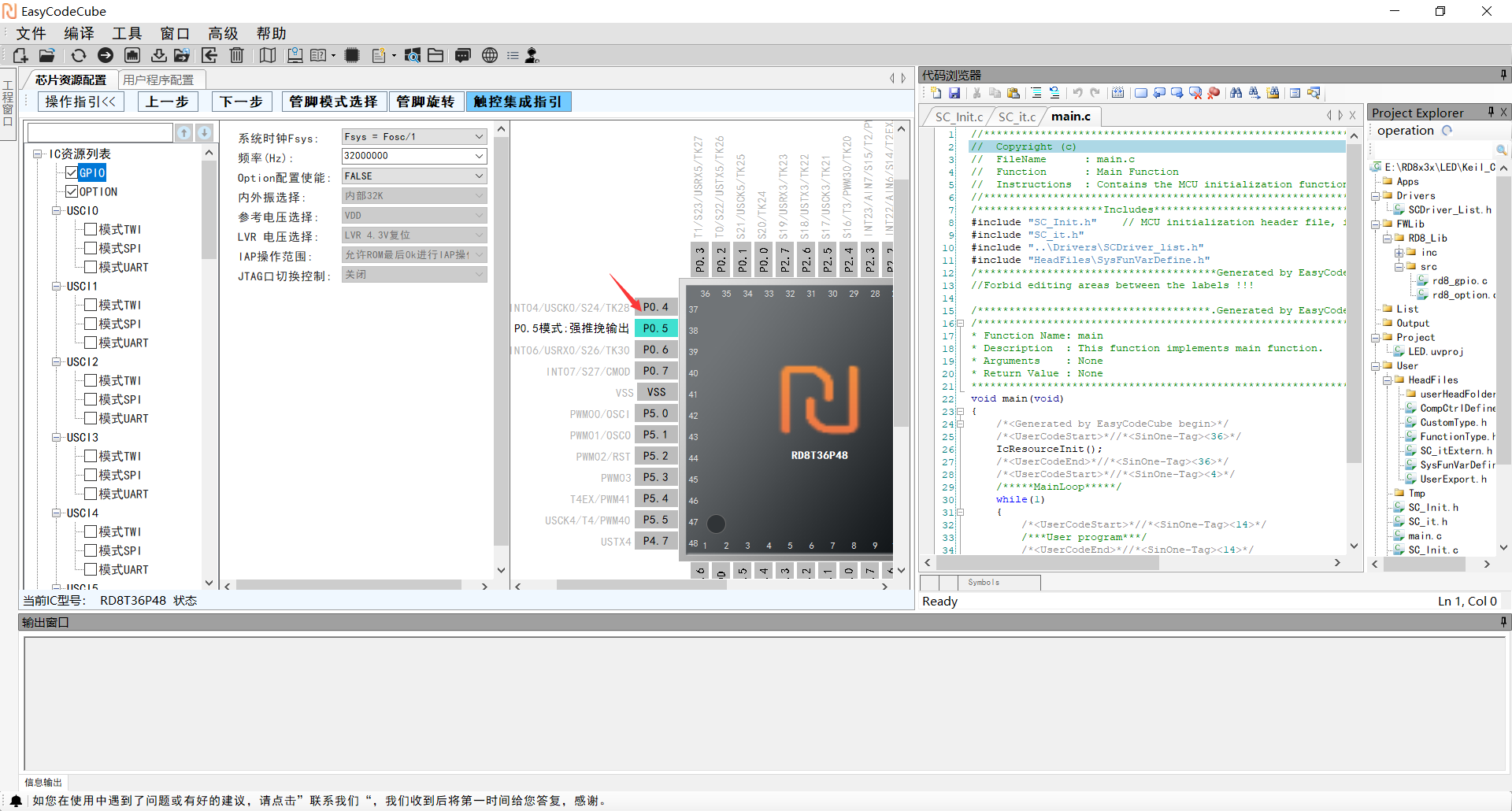
Task: Click the customer support person icon
Action: (x=532, y=55)
